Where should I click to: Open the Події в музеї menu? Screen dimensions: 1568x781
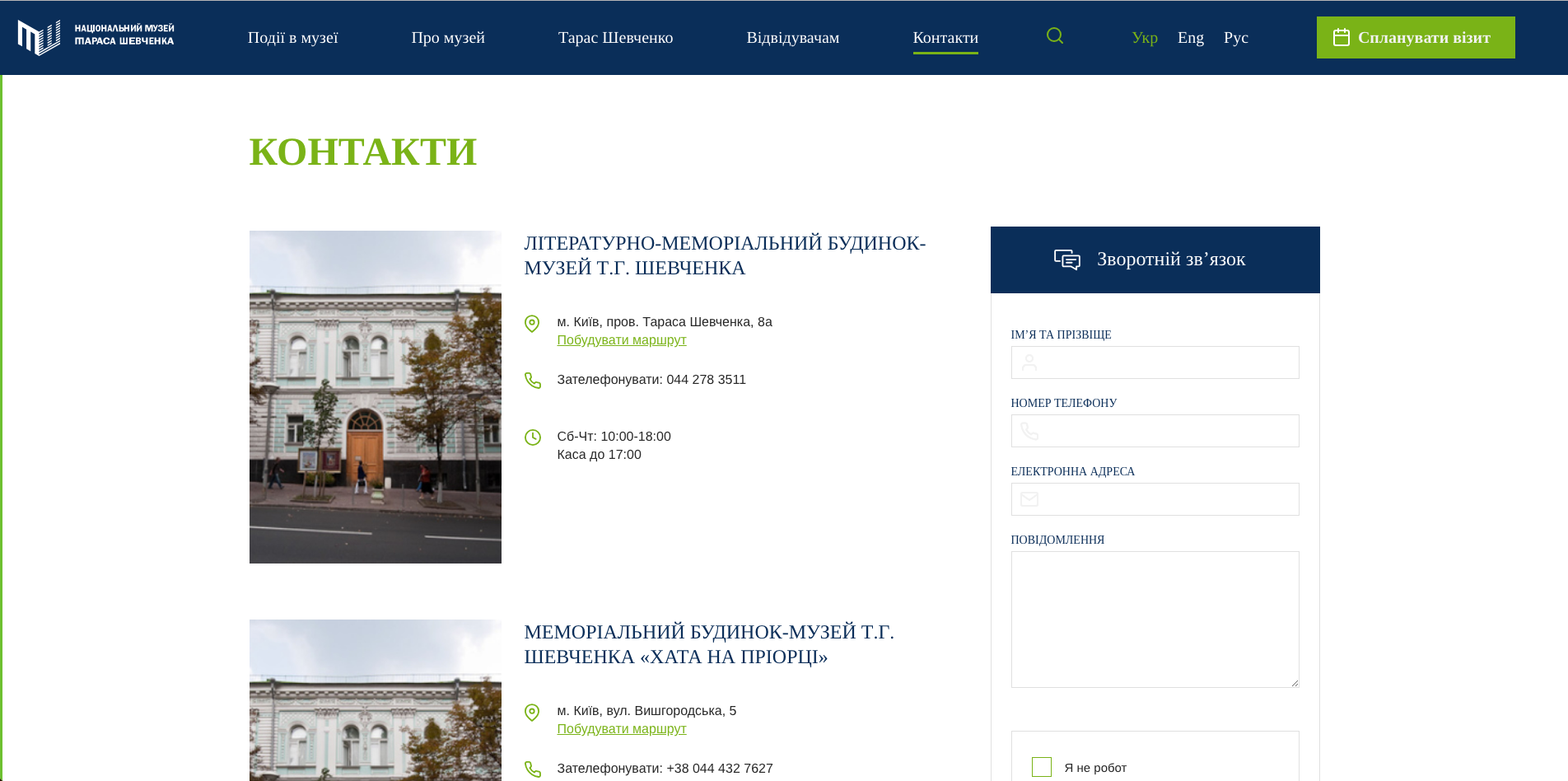(x=293, y=37)
